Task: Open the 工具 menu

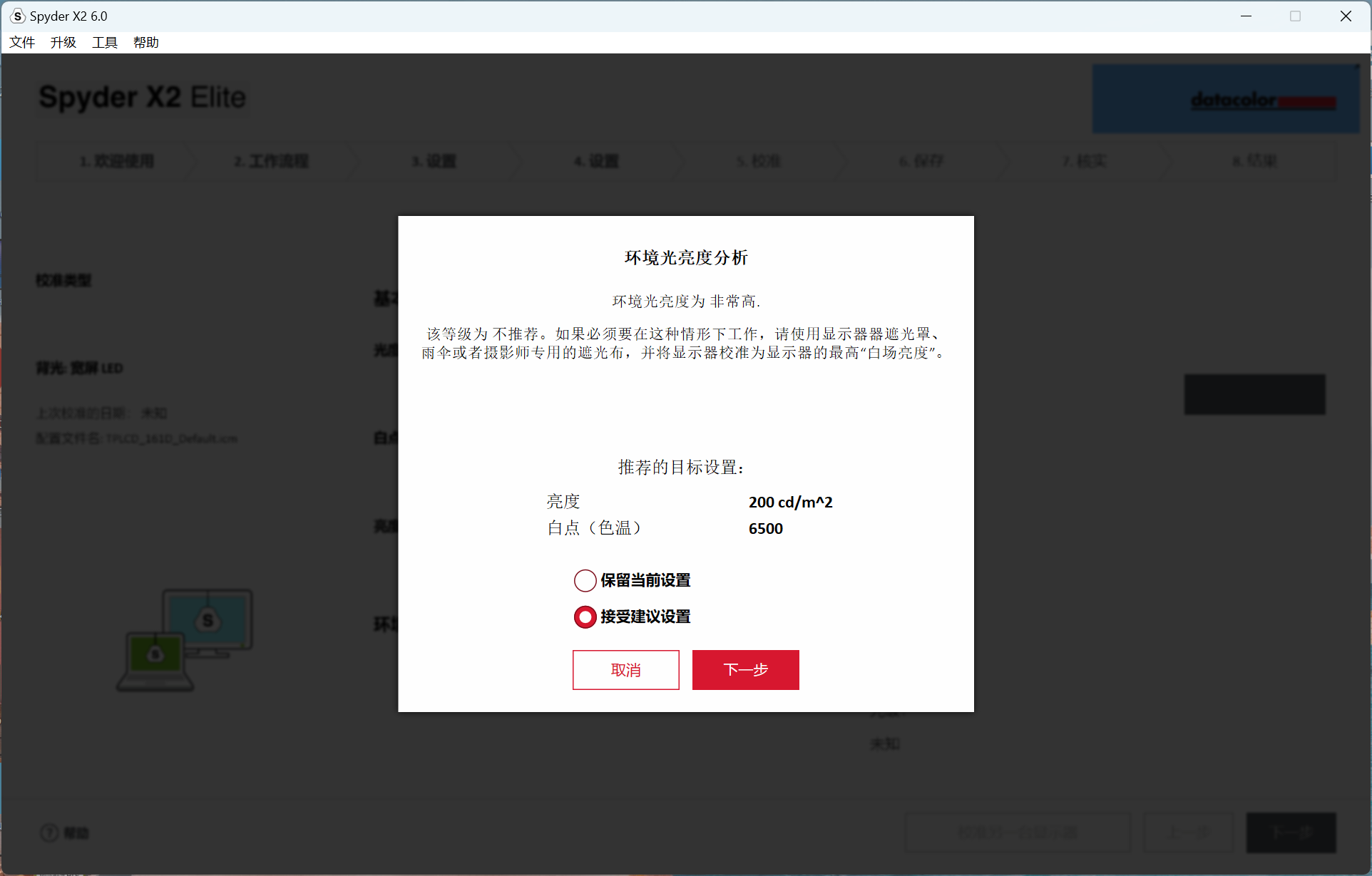Action: [105, 42]
